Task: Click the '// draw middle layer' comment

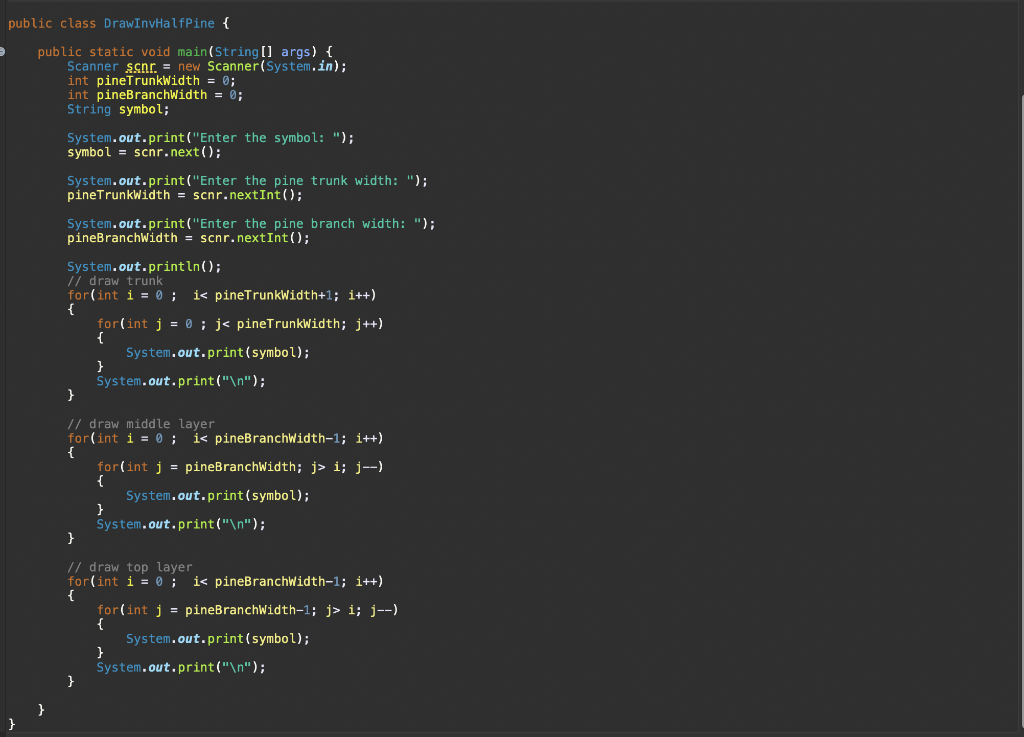Action: point(141,424)
